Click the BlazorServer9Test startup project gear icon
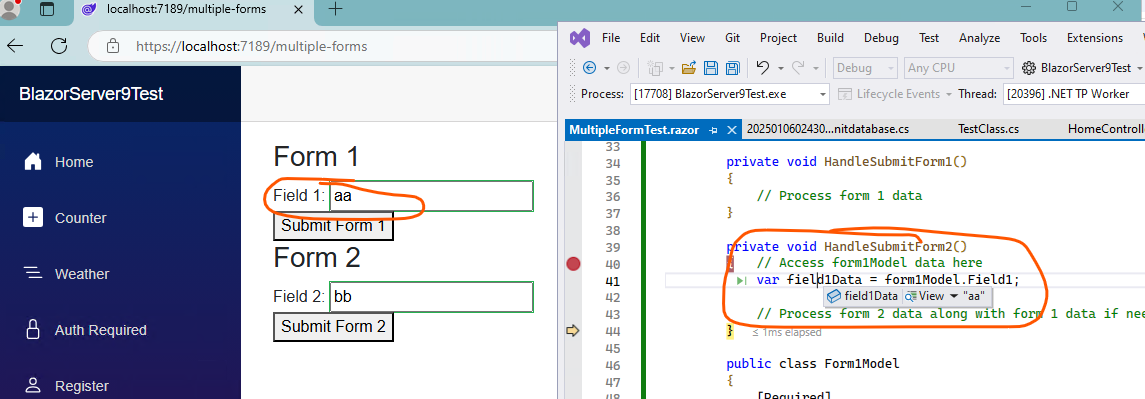The image size is (1145, 399). [1029, 68]
